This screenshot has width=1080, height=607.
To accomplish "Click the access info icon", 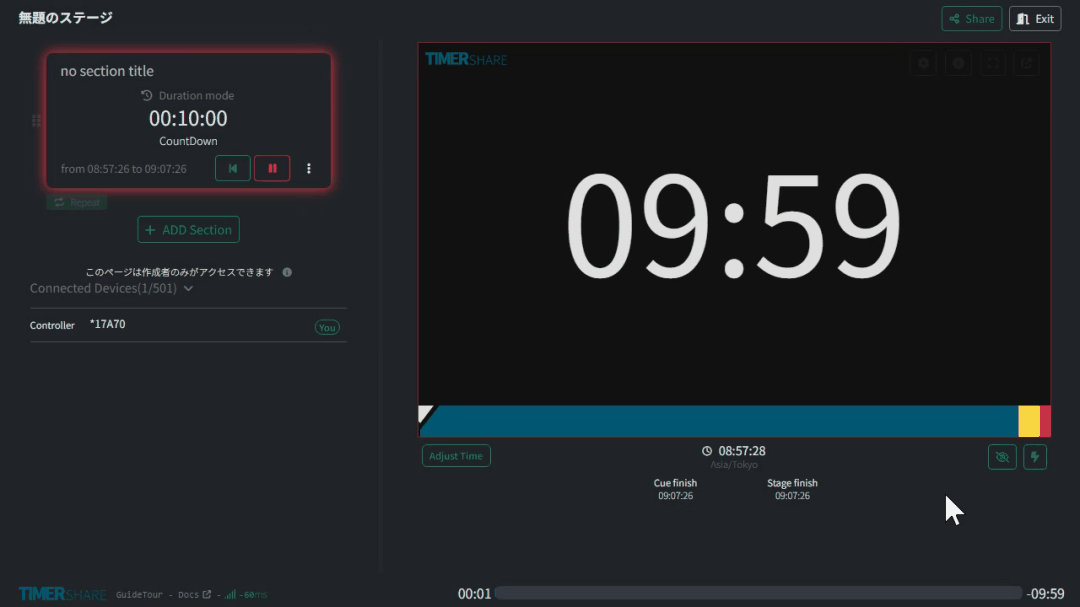I will 287,272.
